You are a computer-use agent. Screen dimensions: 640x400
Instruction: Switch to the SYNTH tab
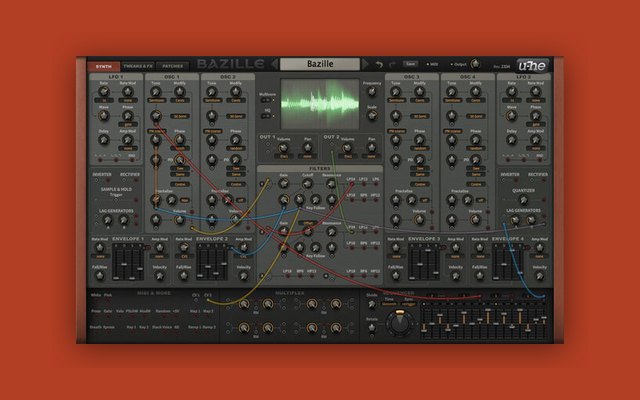(x=104, y=66)
